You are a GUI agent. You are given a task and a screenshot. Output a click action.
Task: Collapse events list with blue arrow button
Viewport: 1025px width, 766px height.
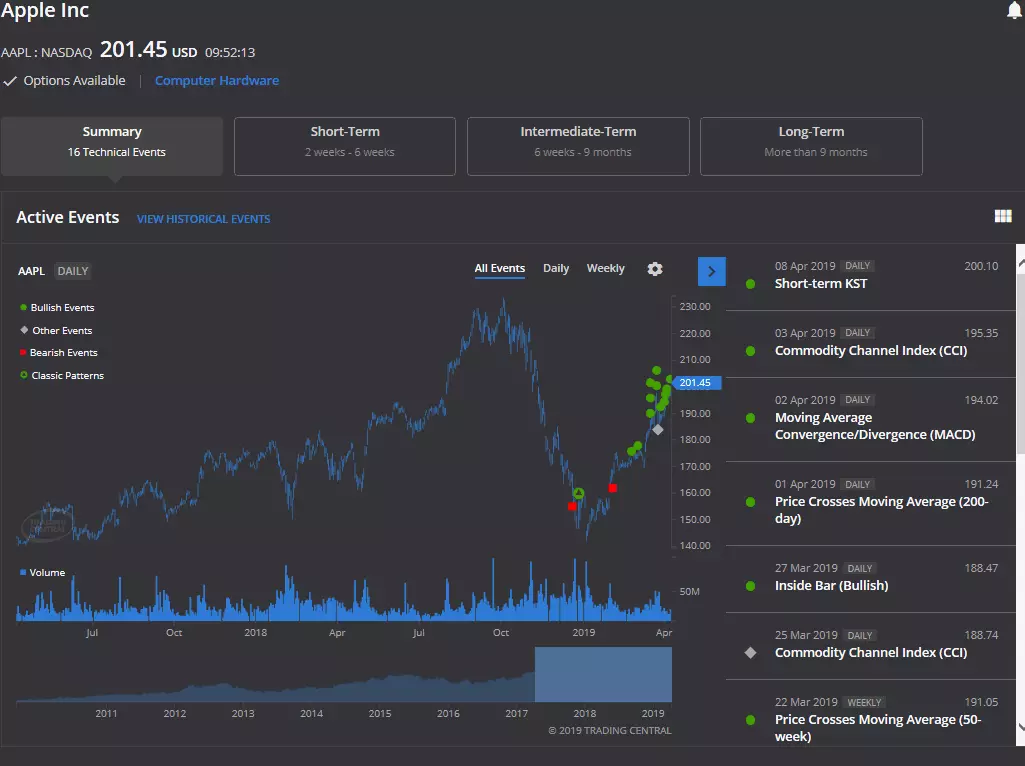click(712, 271)
